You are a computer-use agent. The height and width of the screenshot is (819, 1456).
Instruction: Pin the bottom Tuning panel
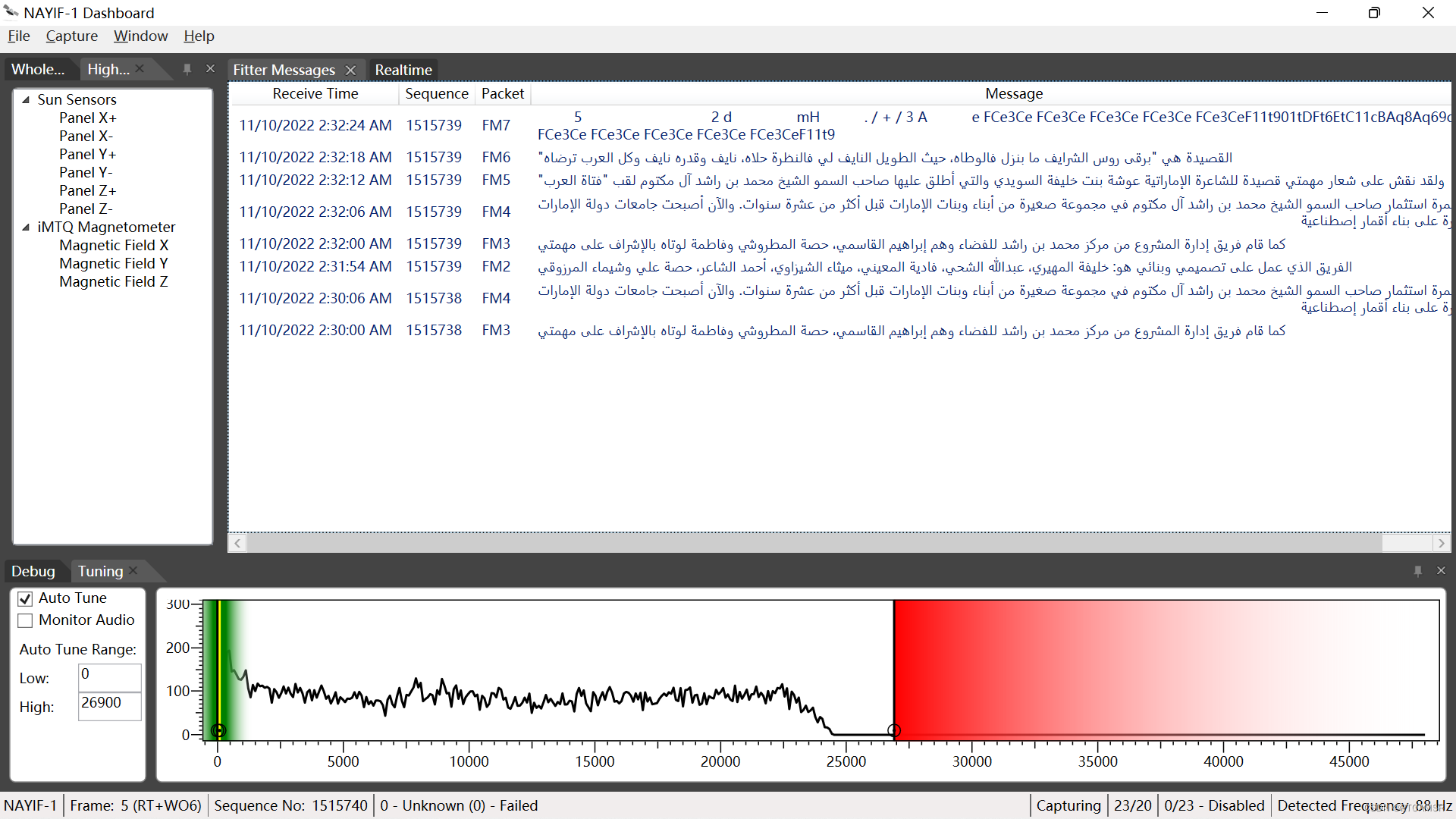pyautogui.click(x=1418, y=571)
